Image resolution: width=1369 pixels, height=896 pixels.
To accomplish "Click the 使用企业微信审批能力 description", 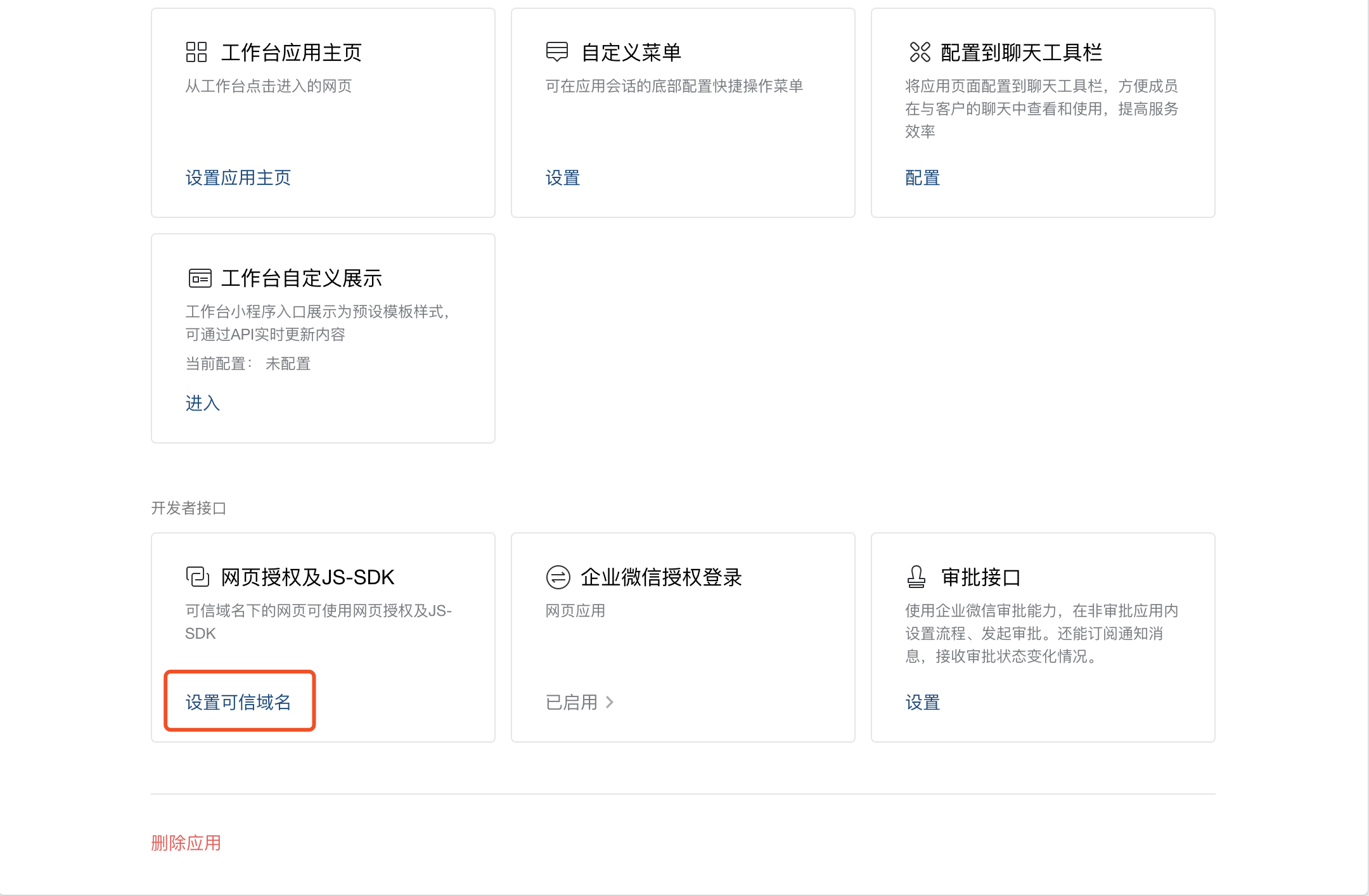I will (x=1041, y=633).
